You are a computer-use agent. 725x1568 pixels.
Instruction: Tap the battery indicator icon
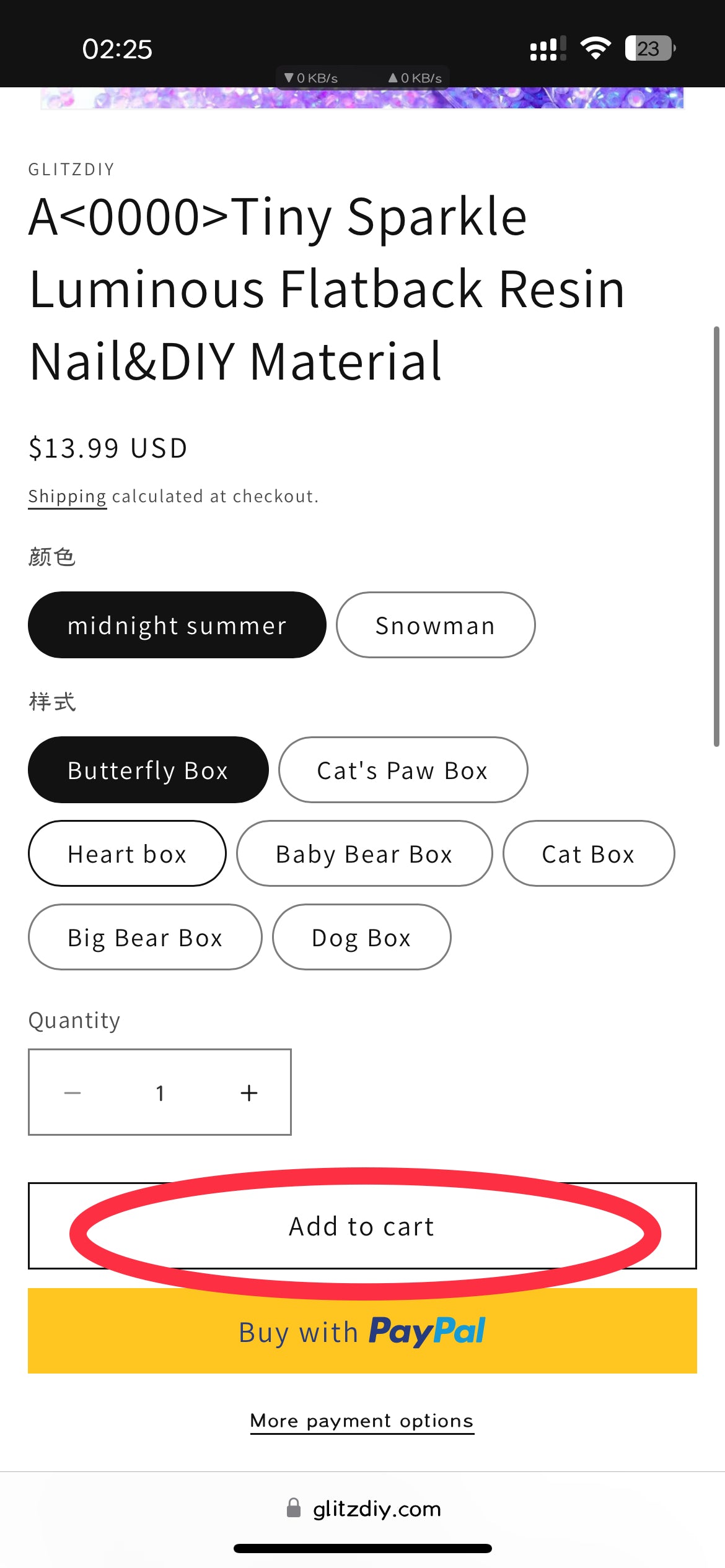[649, 48]
